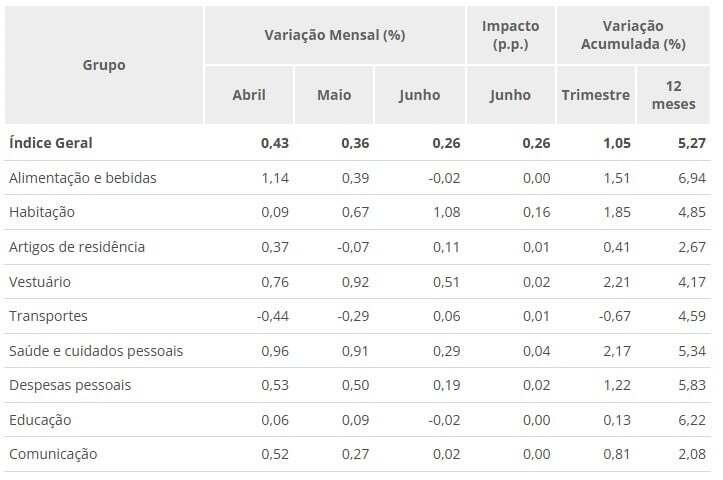Image resolution: width=723 pixels, height=480 pixels.
Task: Click the Grupo column header
Action: coord(104,65)
